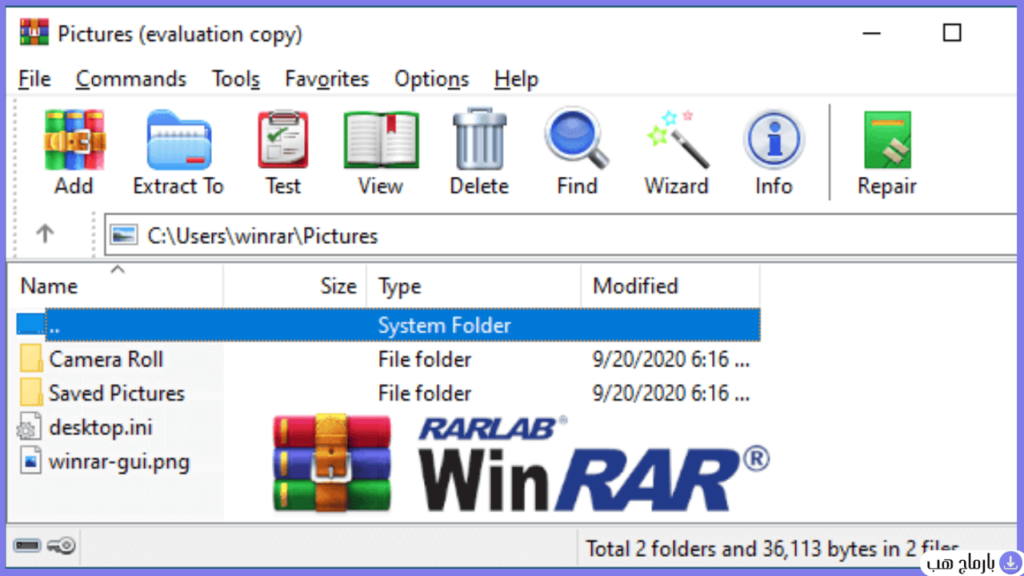Open the Favorites menu
Viewport: 1024px width, 576px height.
pyautogui.click(x=327, y=79)
